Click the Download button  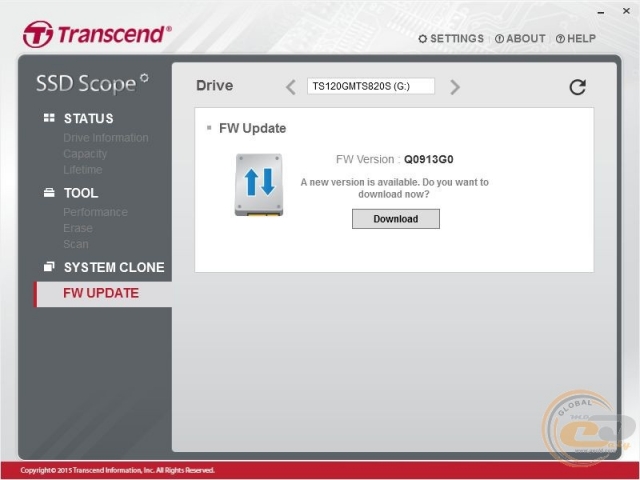click(396, 219)
